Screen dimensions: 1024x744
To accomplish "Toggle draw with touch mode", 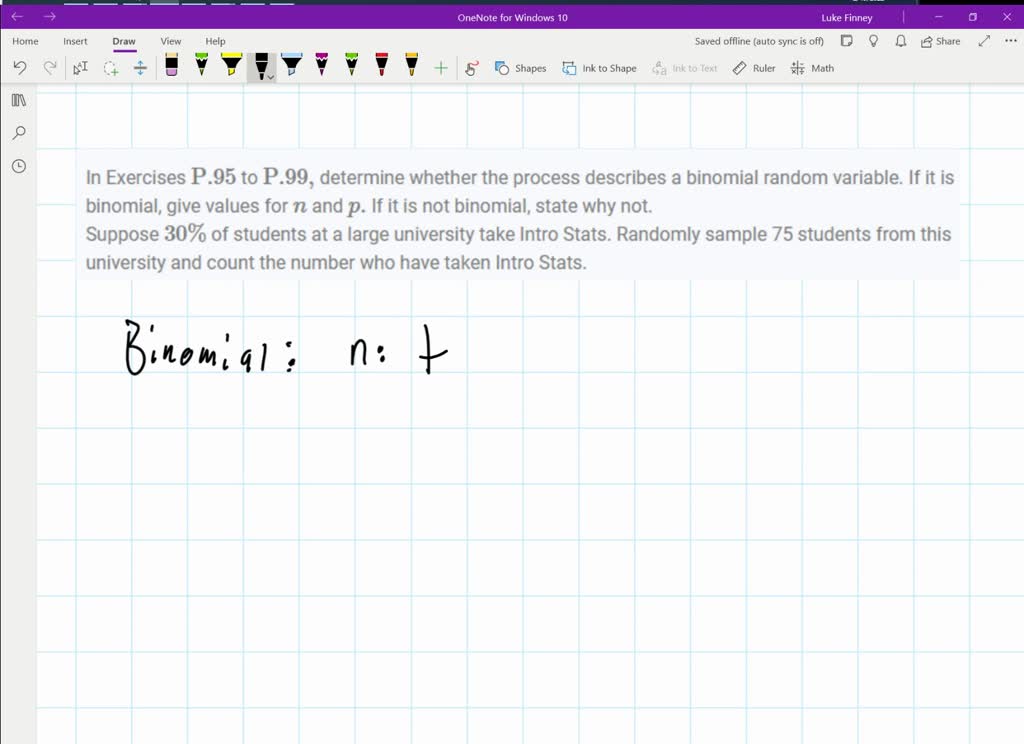I will tap(472, 67).
